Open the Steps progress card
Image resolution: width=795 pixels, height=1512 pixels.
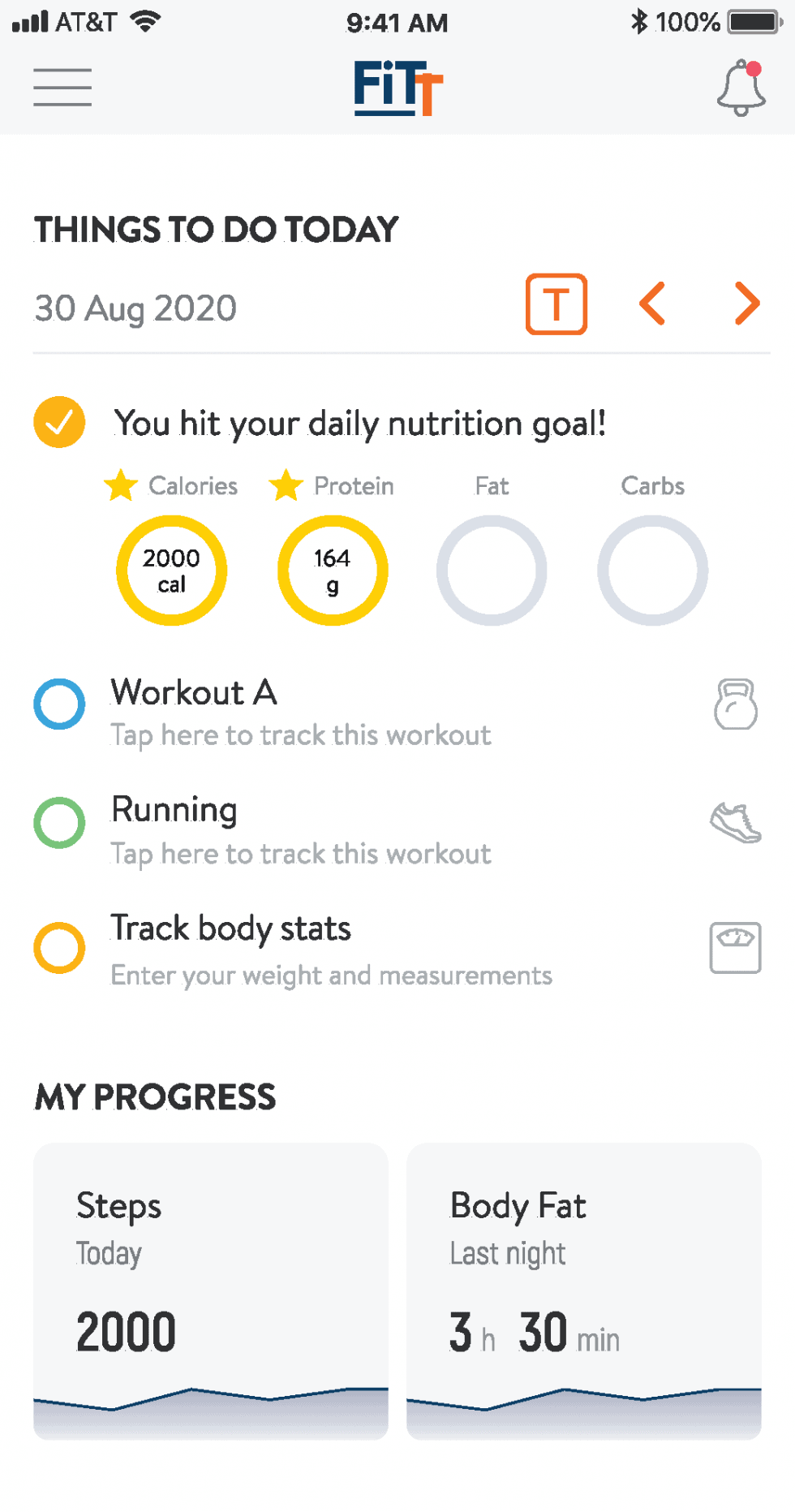coord(211,1290)
